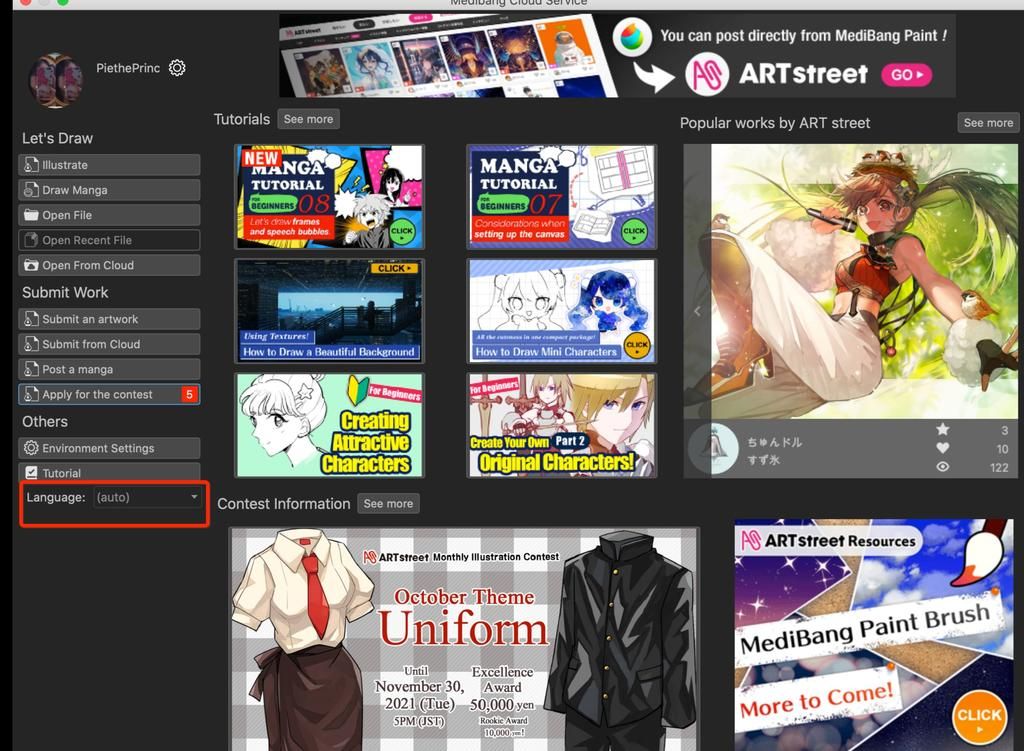Screen dimensions: 1024x751
Task: Open ARTstreet Resources MediBang Paint Brush banner
Action: click(874, 635)
